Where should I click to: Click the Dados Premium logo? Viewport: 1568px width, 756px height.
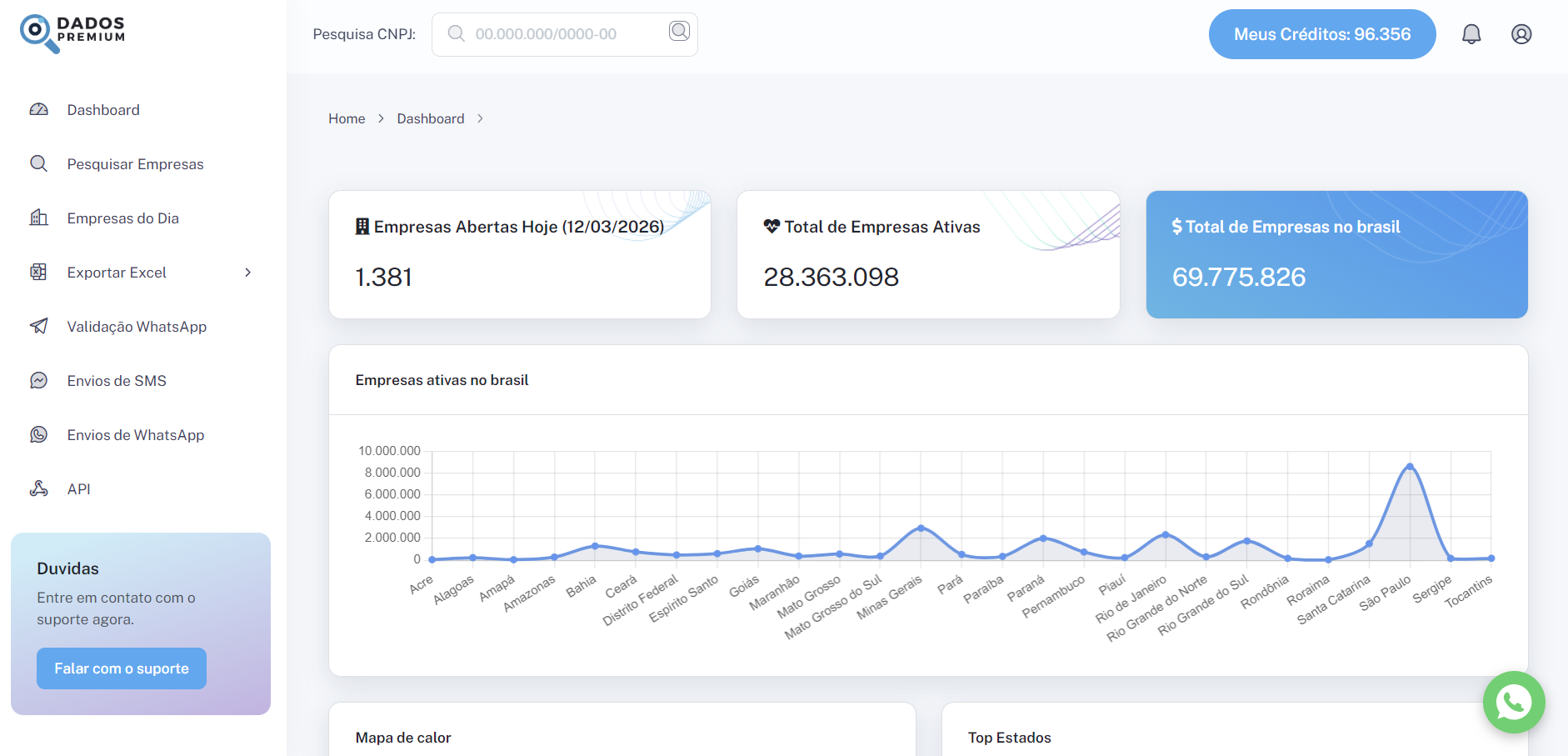click(x=73, y=33)
